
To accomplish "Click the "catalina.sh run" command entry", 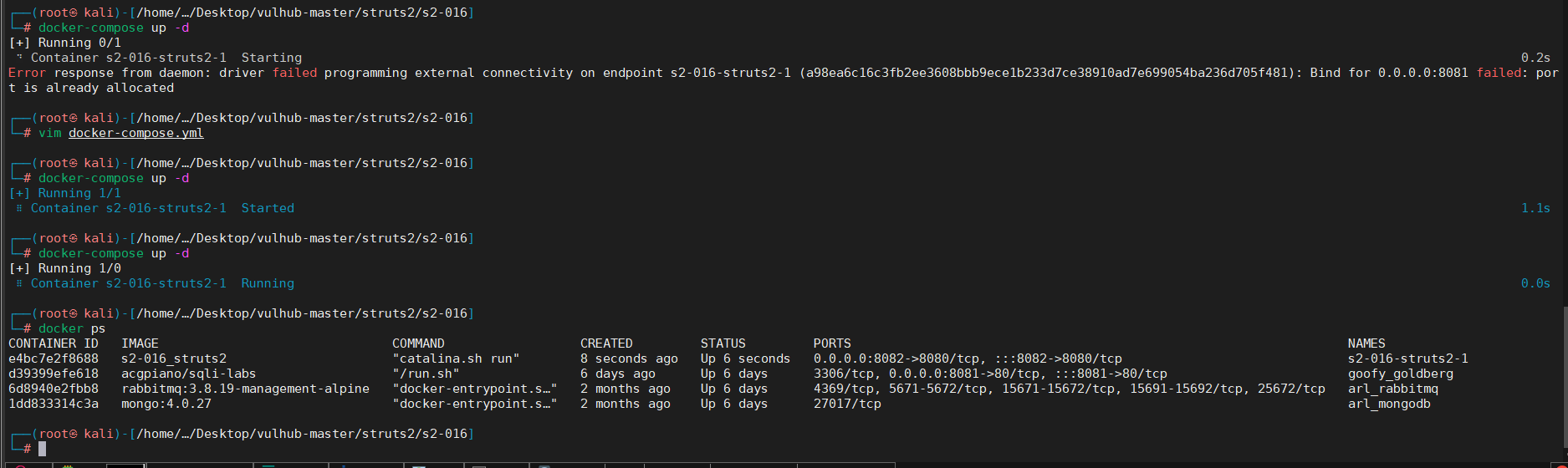I will click(x=456, y=359).
